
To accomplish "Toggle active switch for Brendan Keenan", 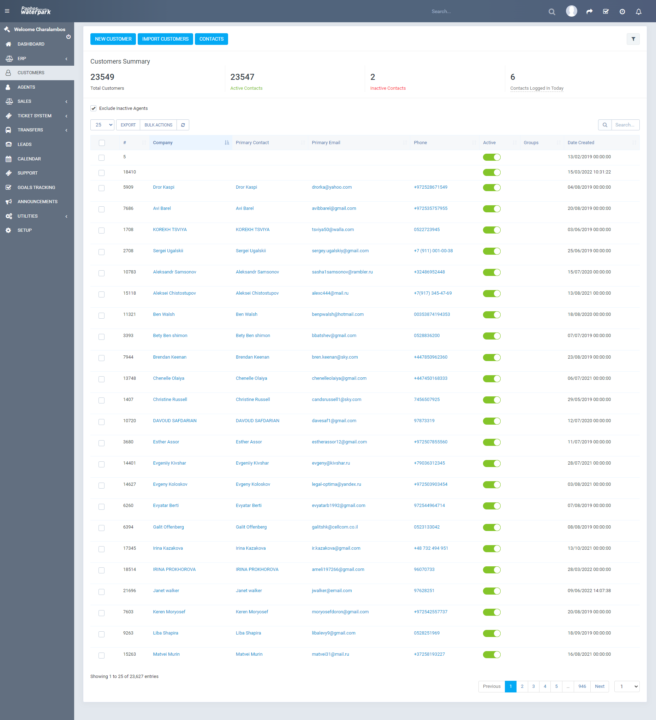I will tap(492, 357).
